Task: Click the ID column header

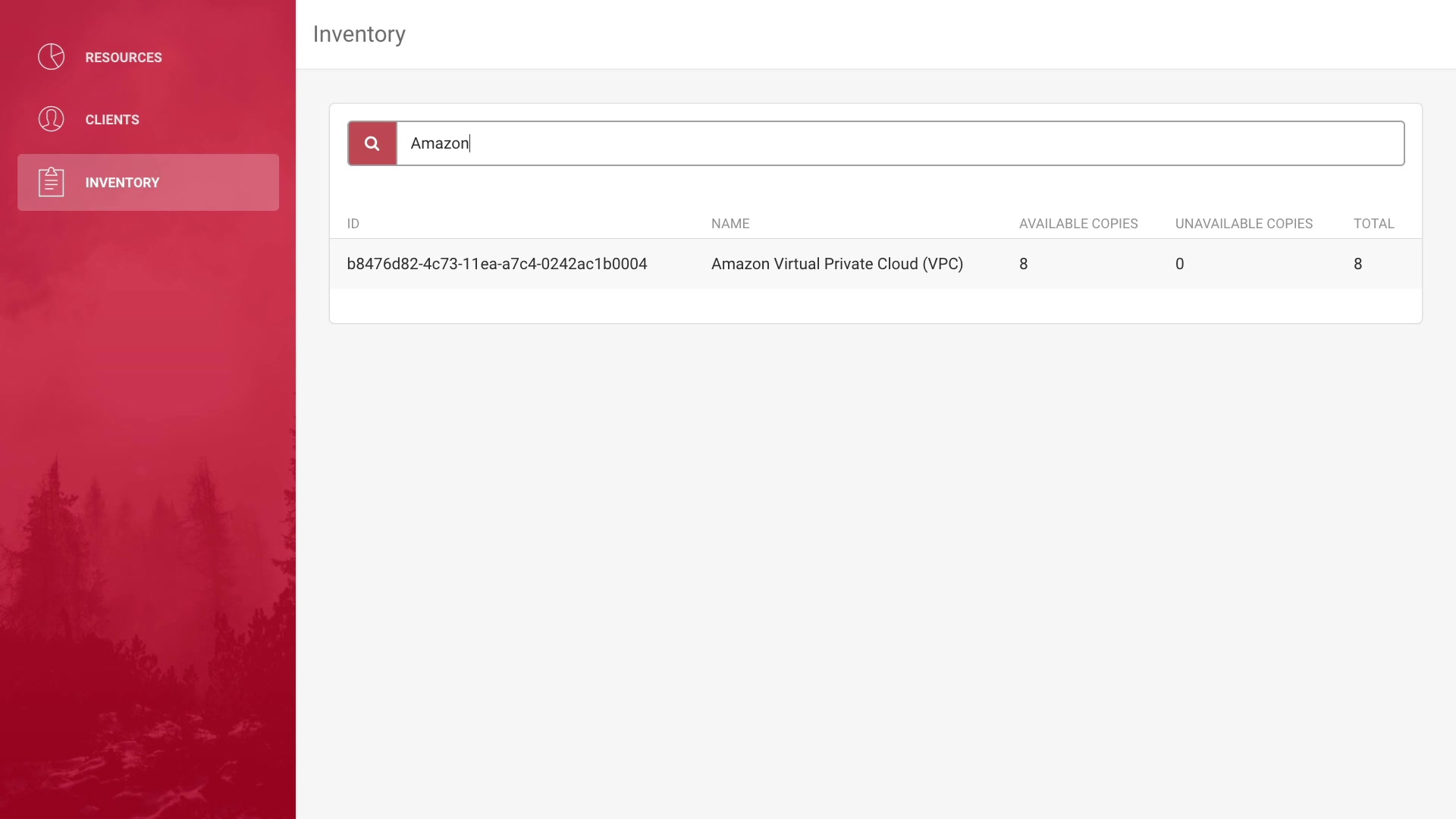Action: (353, 224)
